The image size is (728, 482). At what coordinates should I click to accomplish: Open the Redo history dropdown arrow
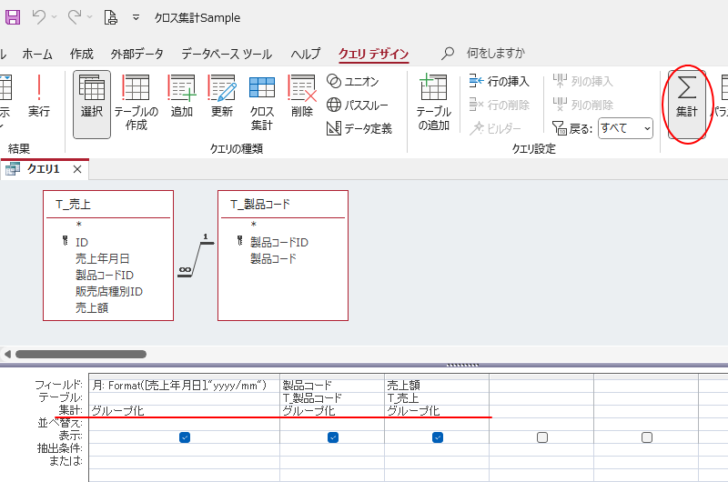pyautogui.click(x=90, y=17)
